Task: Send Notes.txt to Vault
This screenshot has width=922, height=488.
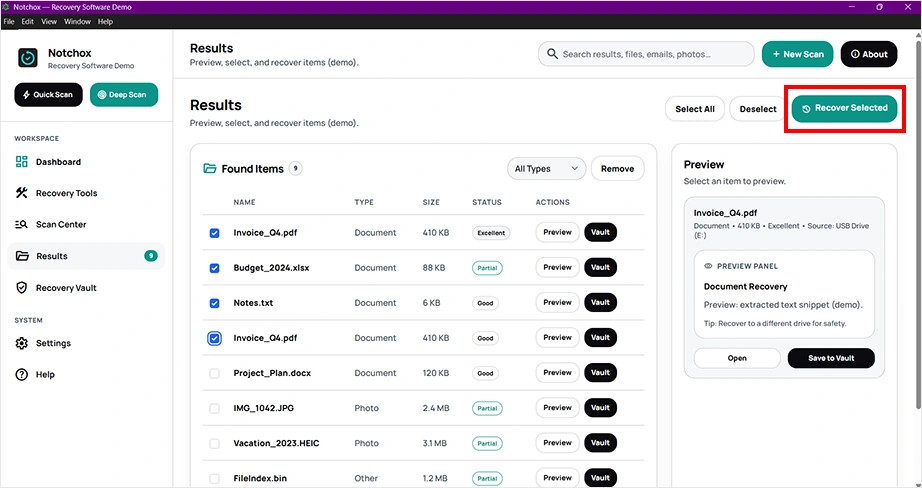Action: click(600, 303)
